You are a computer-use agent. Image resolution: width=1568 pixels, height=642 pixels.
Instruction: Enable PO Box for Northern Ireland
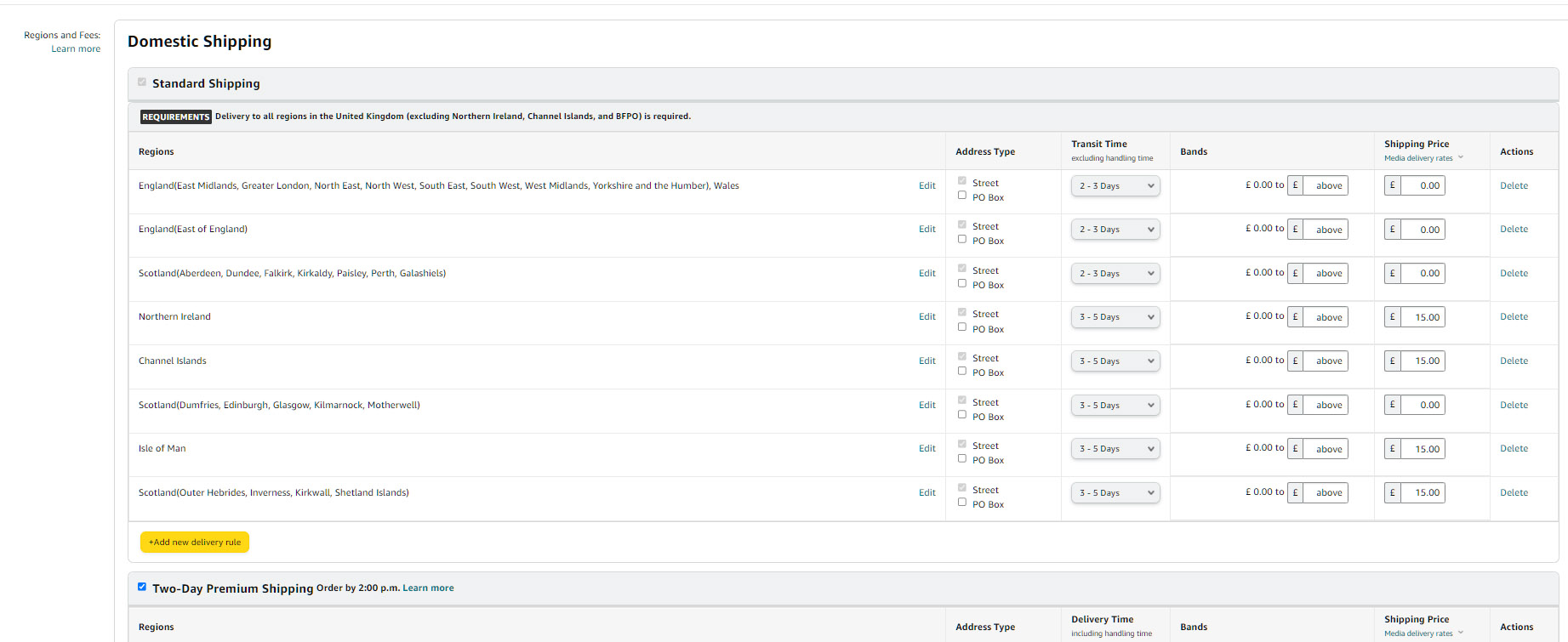(x=962, y=327)
